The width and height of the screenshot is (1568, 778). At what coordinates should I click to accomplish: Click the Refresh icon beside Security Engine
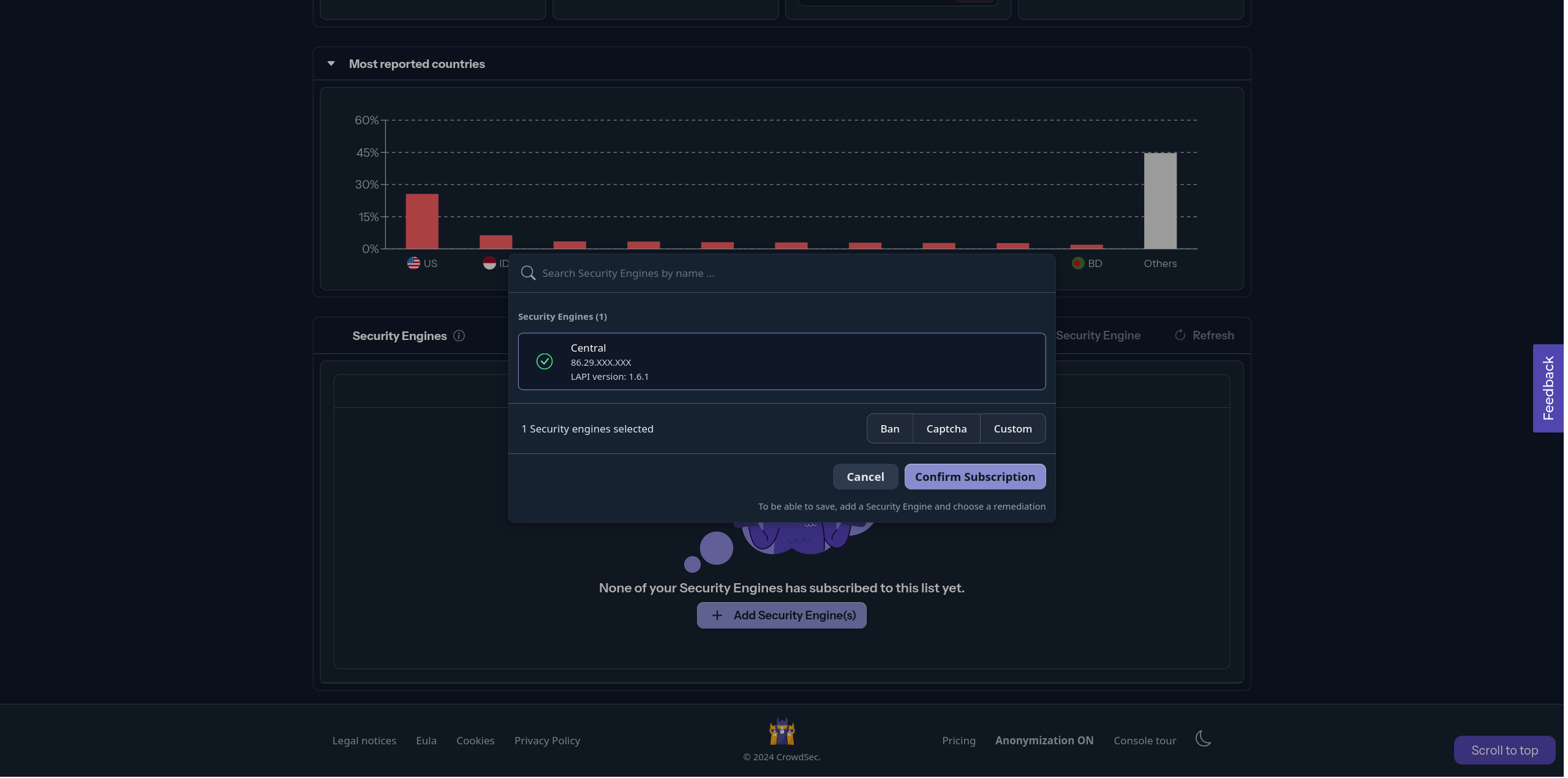[x=1180, y=335]
